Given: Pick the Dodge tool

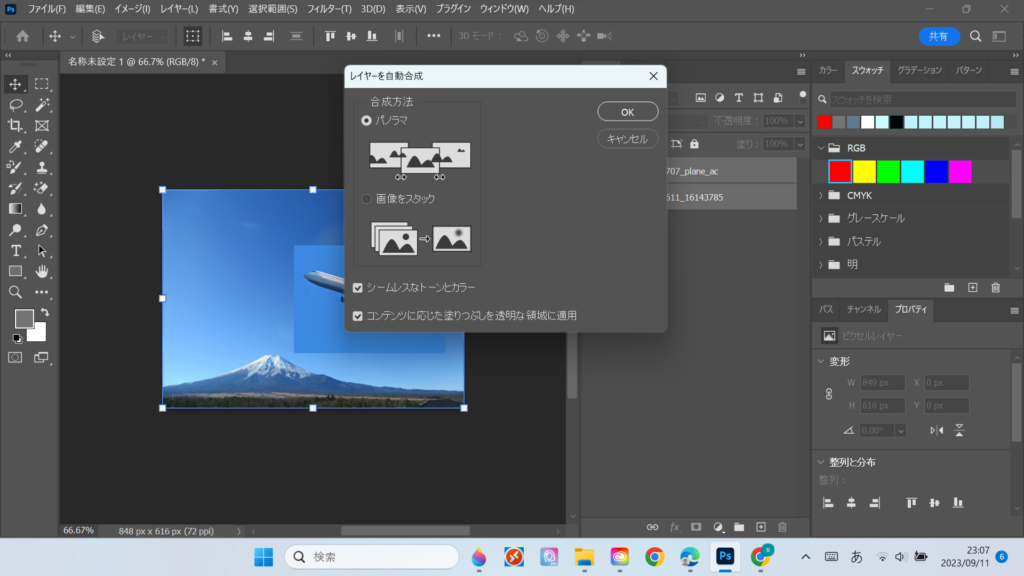Looking at the screenshot, I should point(15,230).
